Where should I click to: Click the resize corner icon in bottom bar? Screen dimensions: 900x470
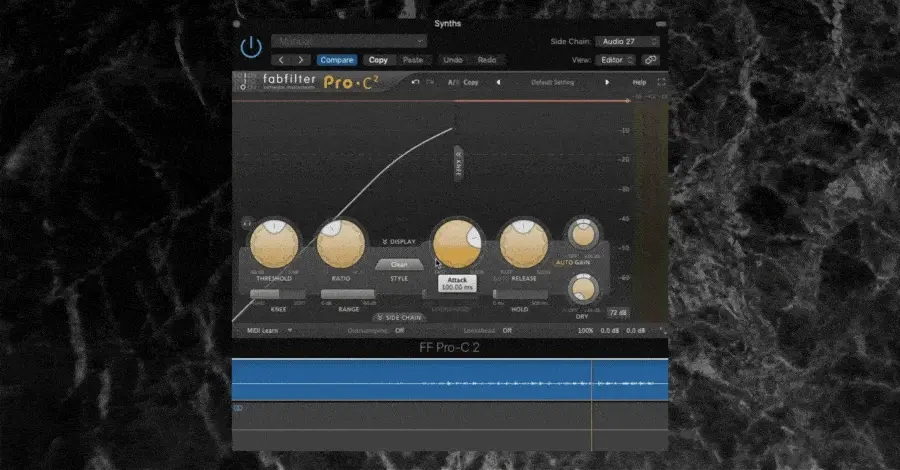click(x=662, y=331)
